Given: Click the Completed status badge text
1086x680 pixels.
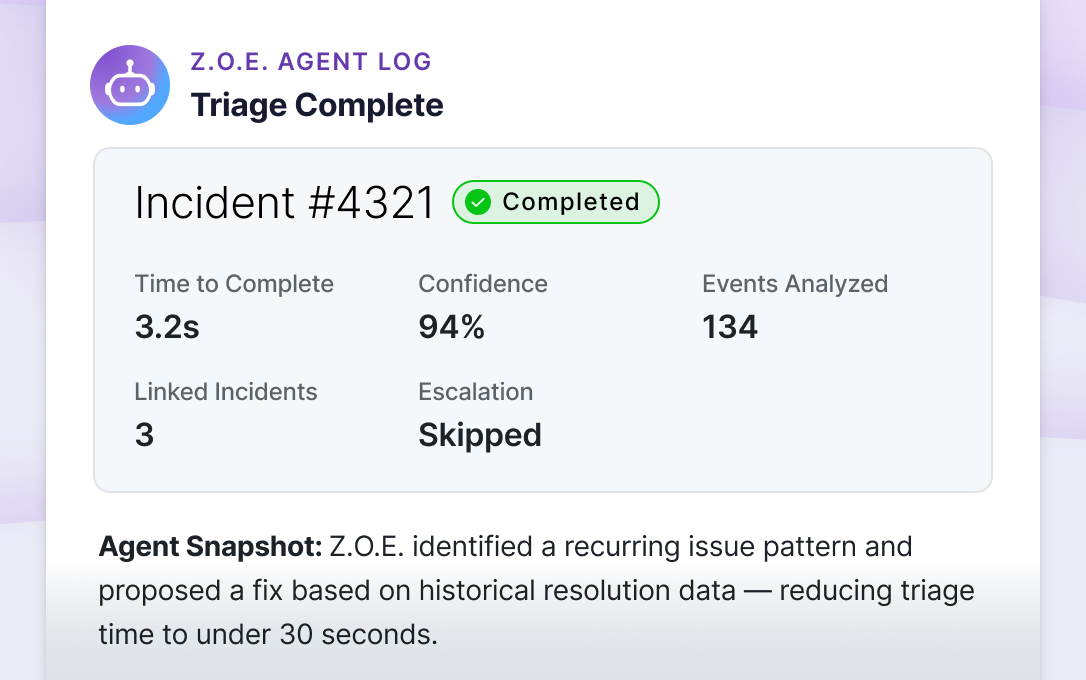Looking at the screenshot, I should coord(570,202).
